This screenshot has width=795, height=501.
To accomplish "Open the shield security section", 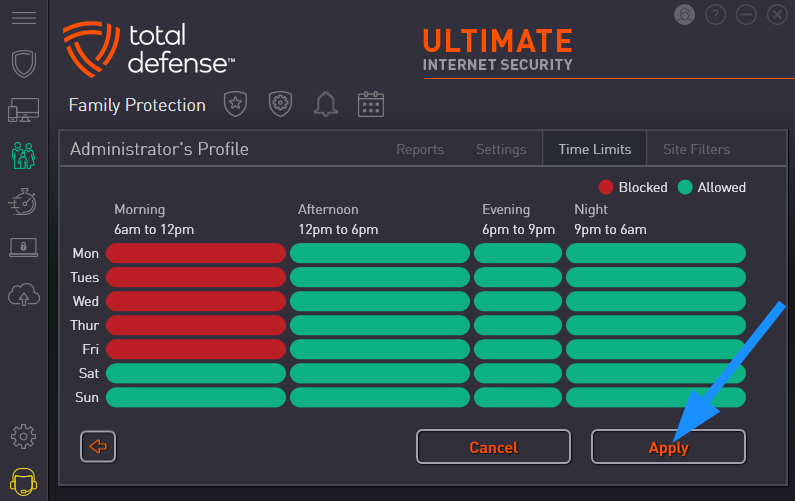I will (x=24, y=63).
